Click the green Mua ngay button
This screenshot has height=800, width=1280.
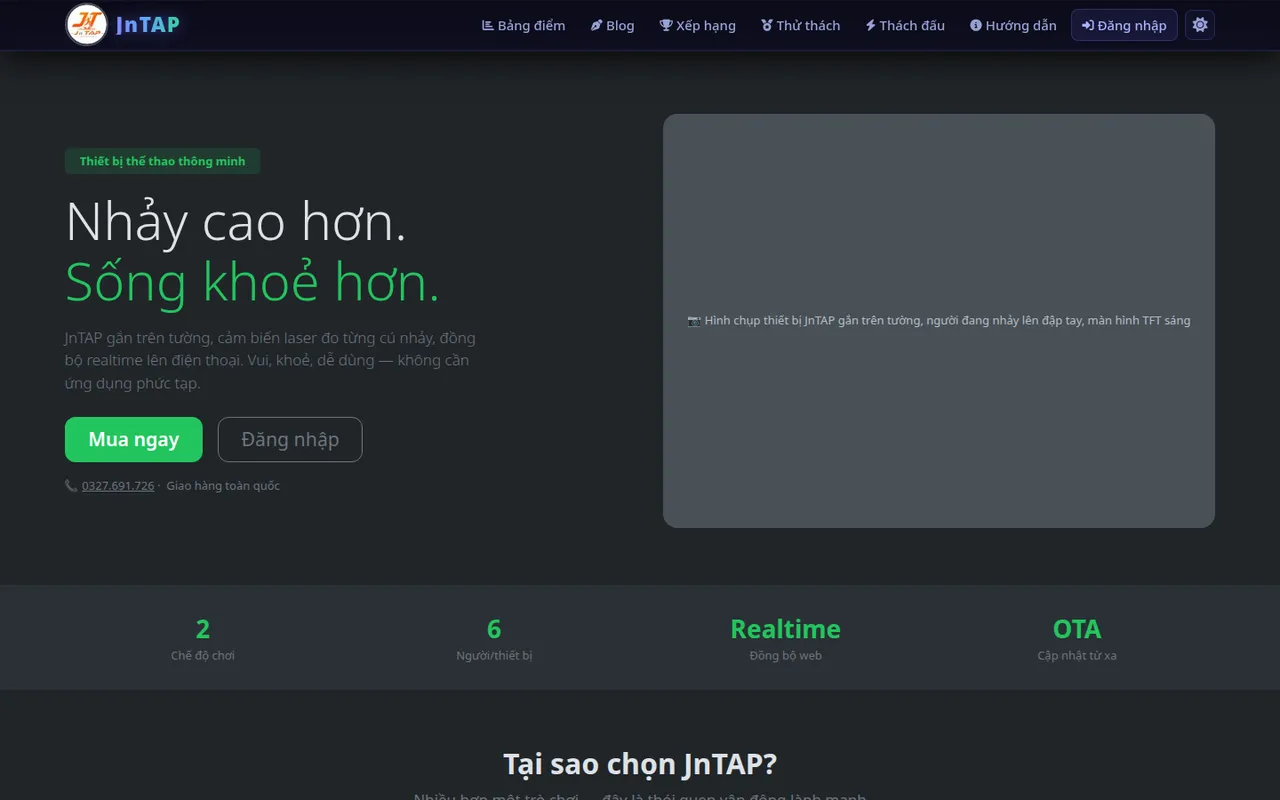click(x=134, y=439)
